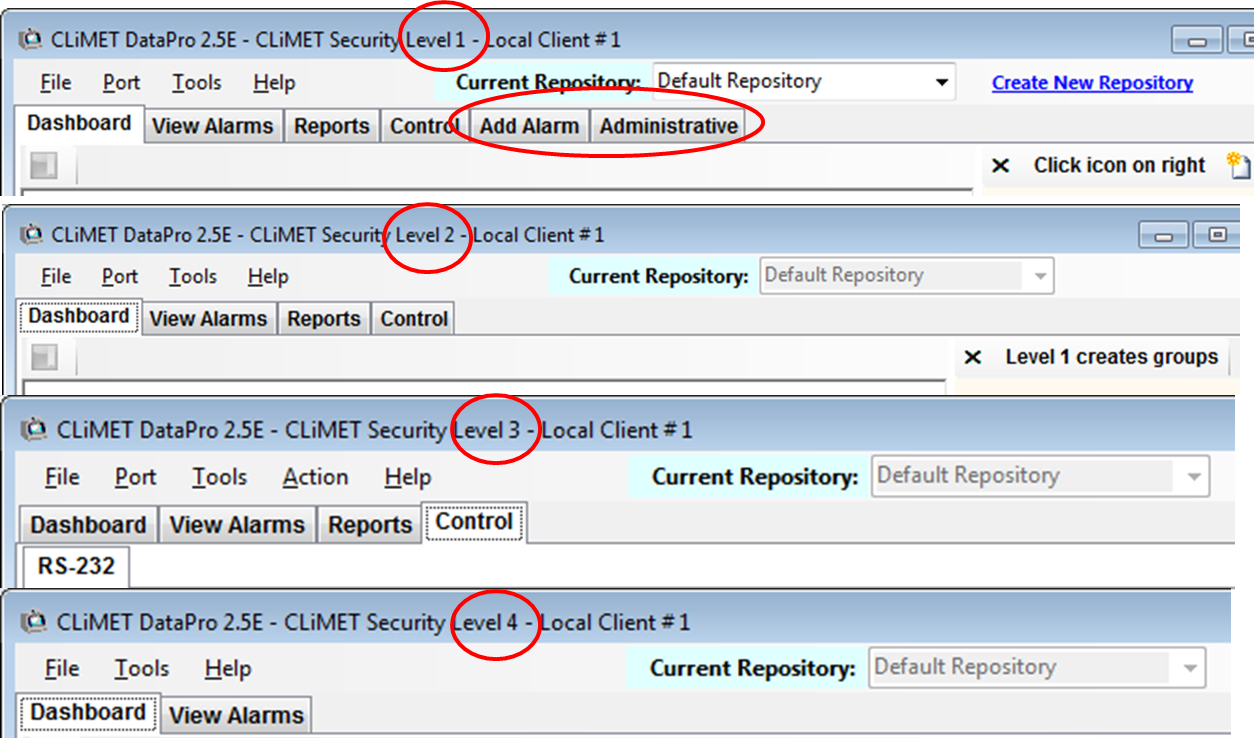Click disabled repository dropdown in Level 2 window
This screenshot has width=1254, height=738.
click(x=906, y=275)
